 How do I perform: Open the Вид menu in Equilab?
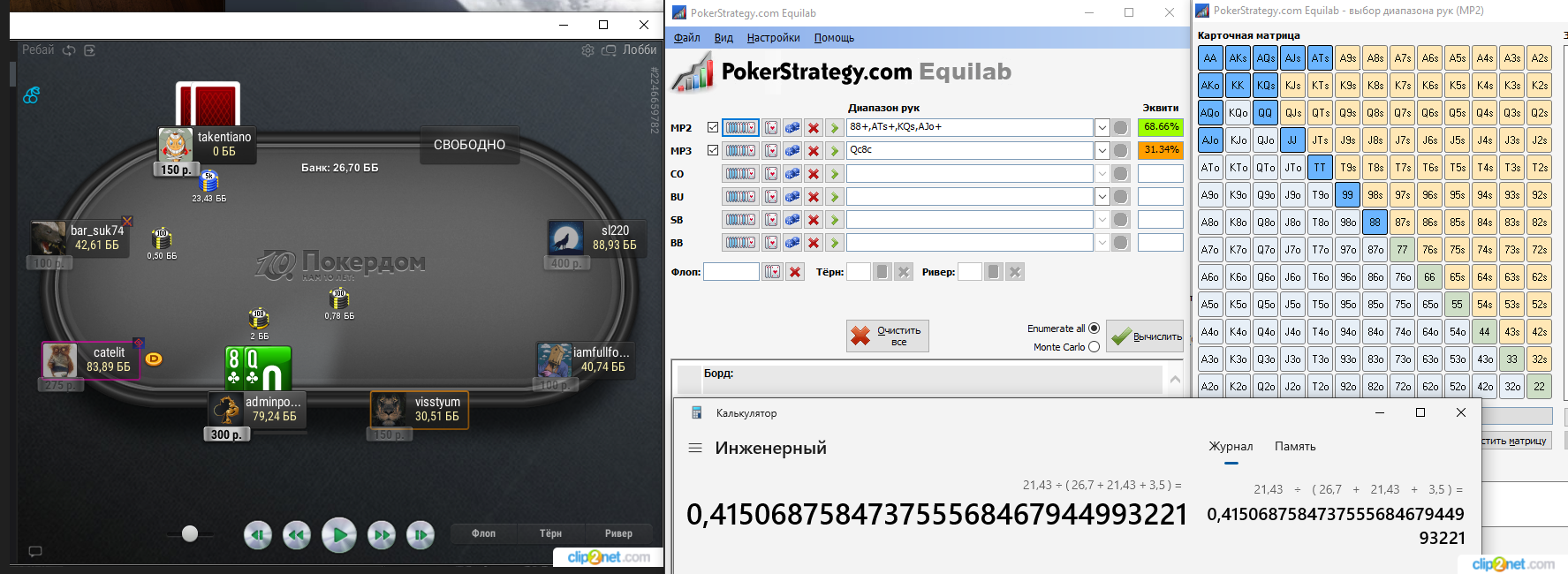pyautogui.click(x=723, y=38)
